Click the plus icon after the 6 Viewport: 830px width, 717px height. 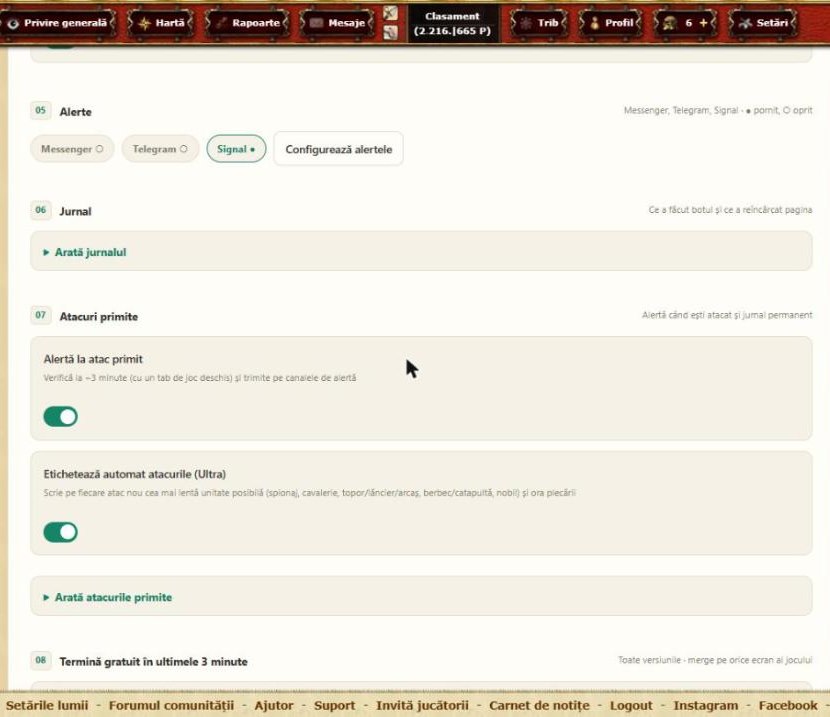(x=703, y=23)
